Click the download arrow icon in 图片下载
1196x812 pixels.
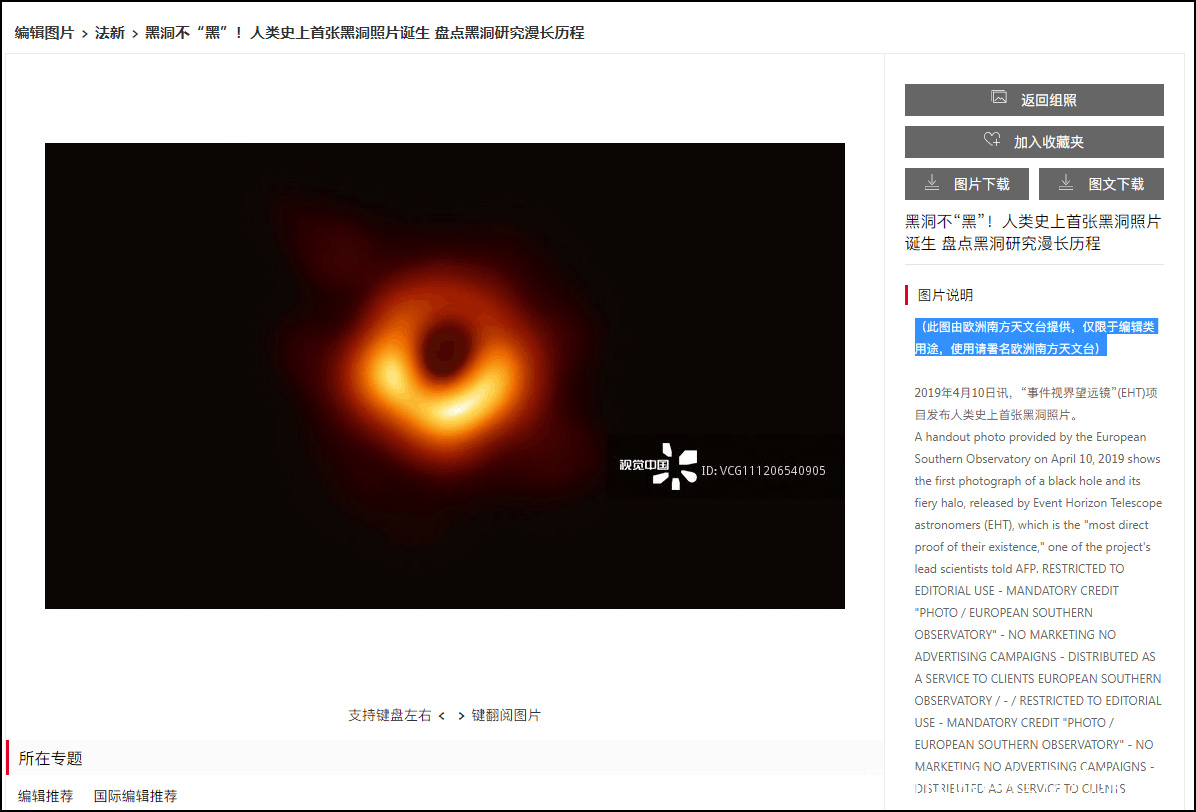click(x=931, y=182)
